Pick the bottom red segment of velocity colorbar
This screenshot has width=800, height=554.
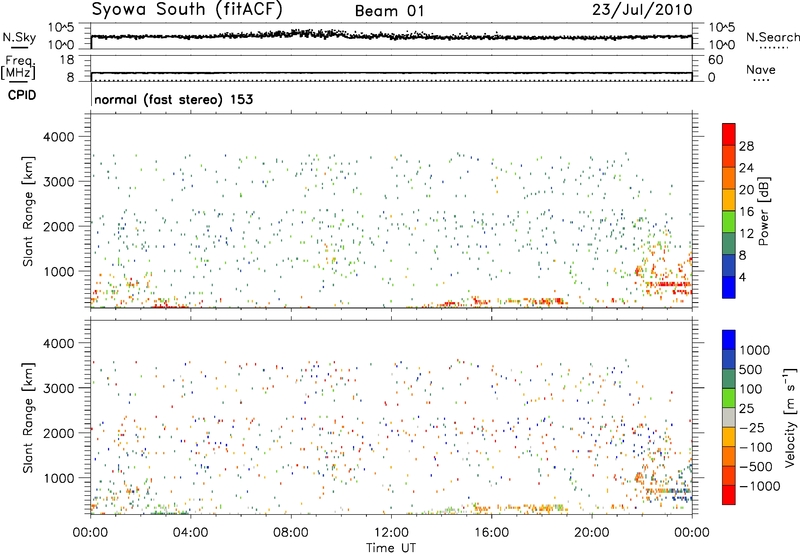729,495
